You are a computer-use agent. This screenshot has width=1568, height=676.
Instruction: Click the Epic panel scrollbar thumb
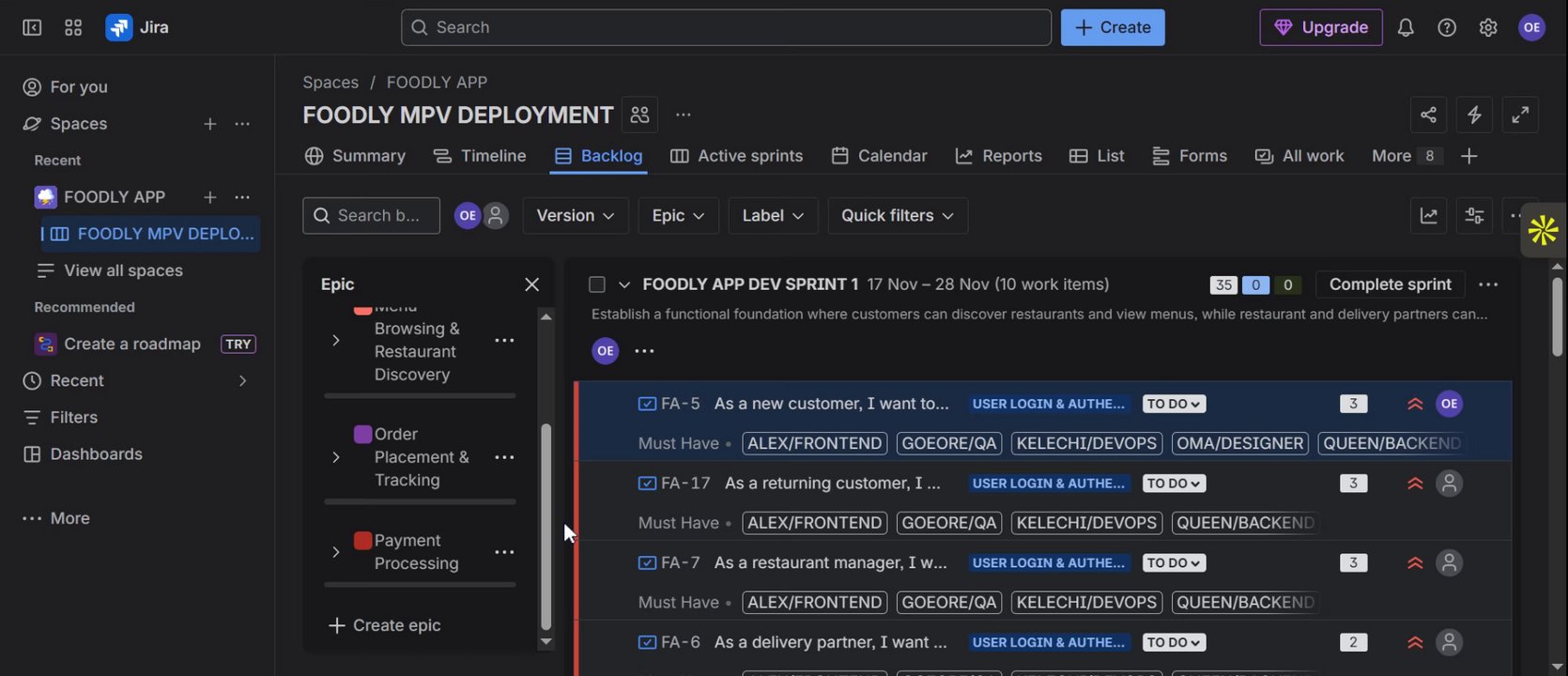[546, 527]
